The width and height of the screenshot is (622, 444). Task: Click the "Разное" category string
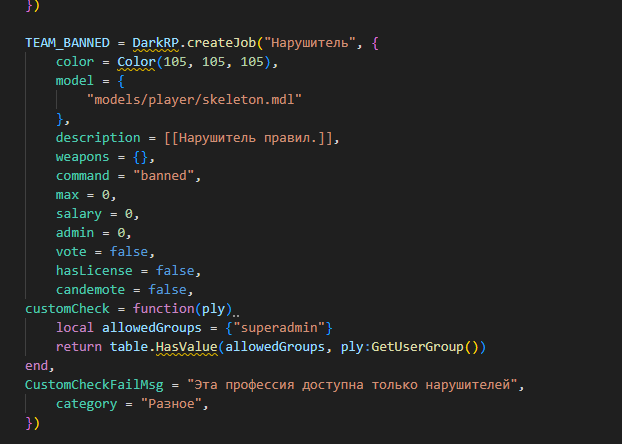(x=171, y=404)
